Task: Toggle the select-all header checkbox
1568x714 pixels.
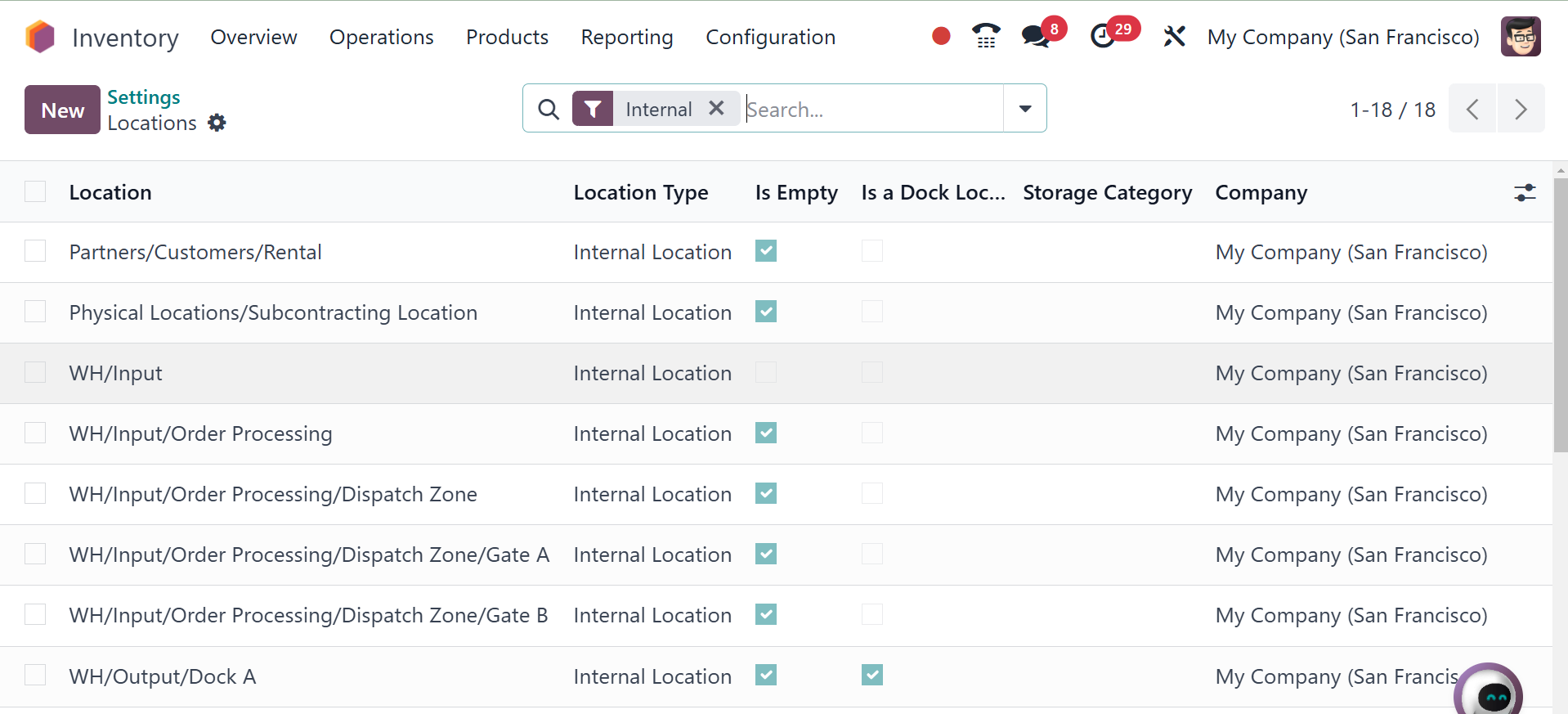Action: [x=35, y=191]
